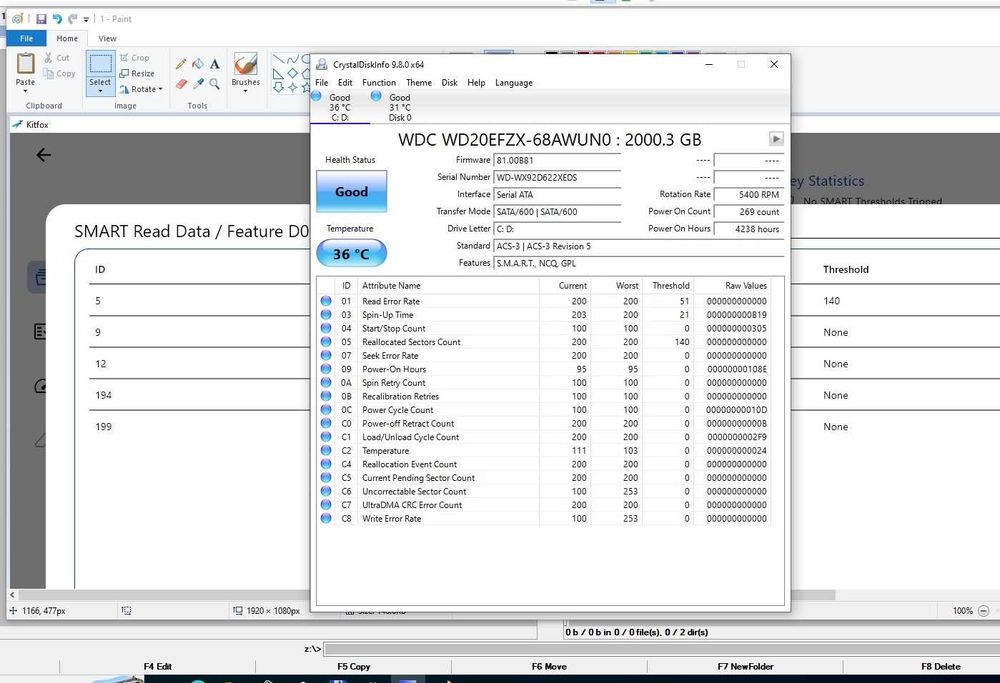The width and height of the screenshot is (1000, 683).
Task: Click the Power On Hours value 4238 hours
Action: [749, 229]
